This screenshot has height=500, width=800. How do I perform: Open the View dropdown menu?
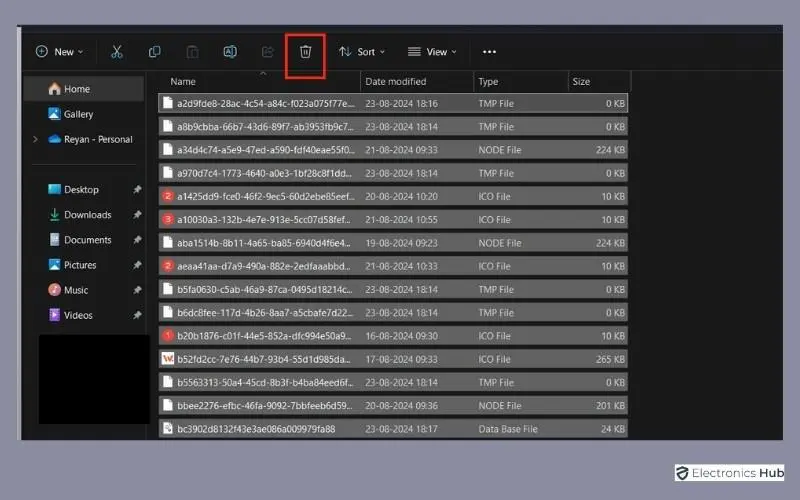tap(432, 52)
